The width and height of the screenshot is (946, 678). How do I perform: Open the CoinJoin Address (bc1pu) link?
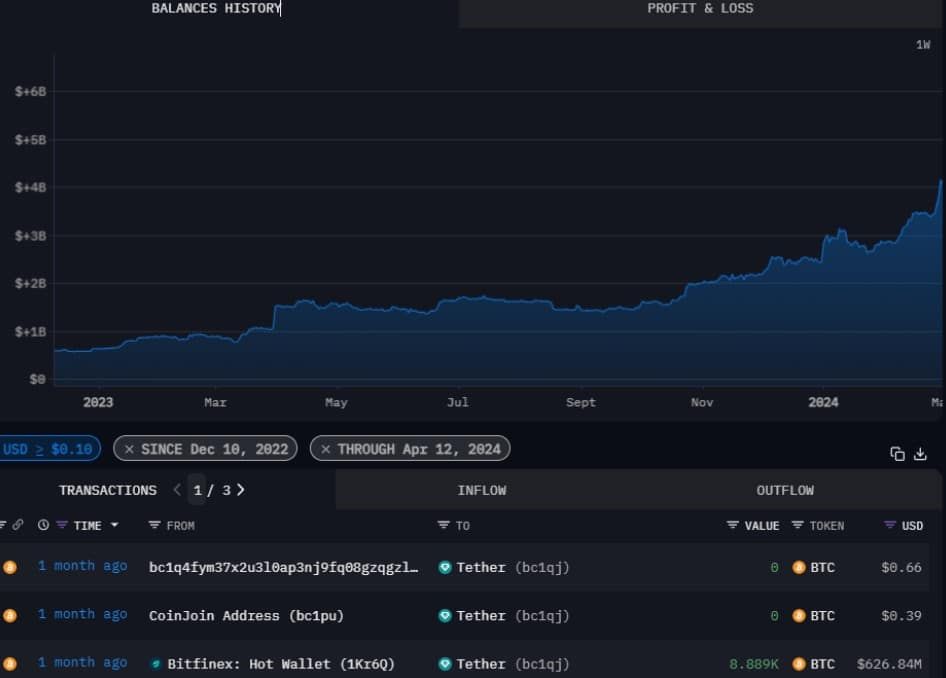[246, 616]
